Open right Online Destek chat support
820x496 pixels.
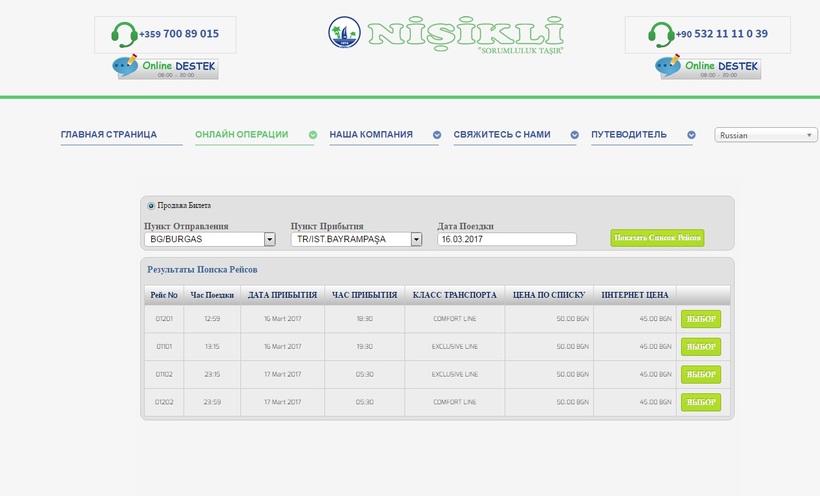click(708, 67)
